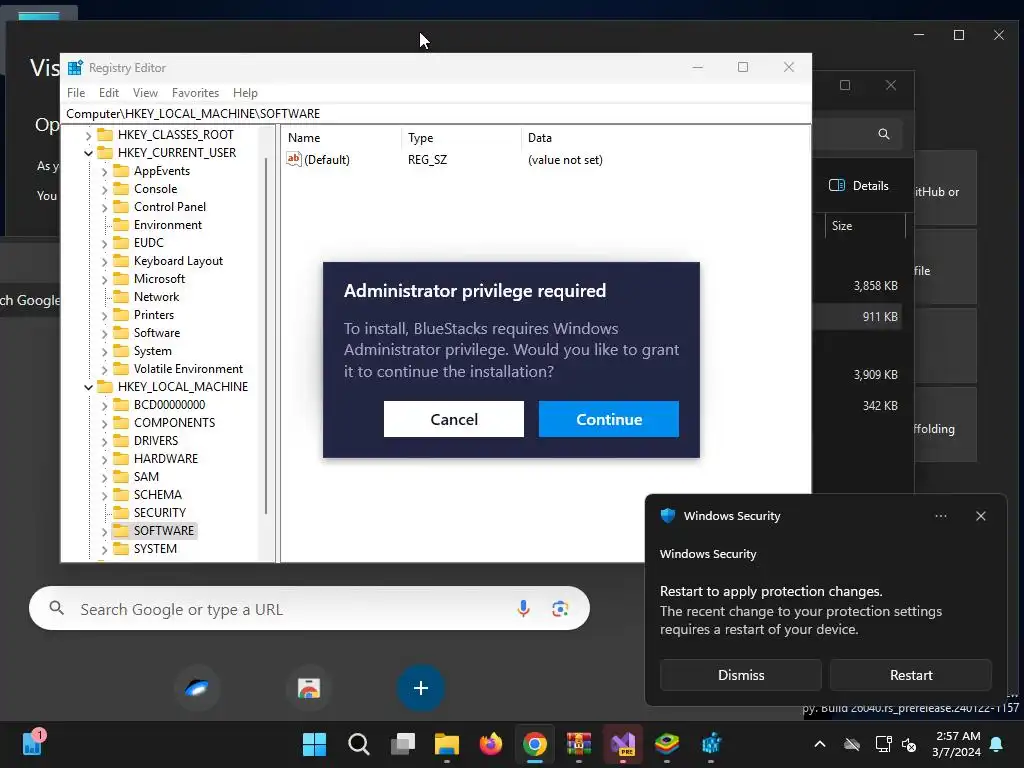The image size is (1024, 768).
Task: Expand SOFTWARE key under HKEY_LOCAL_MACHINE
Action: (x=104, y=532)
